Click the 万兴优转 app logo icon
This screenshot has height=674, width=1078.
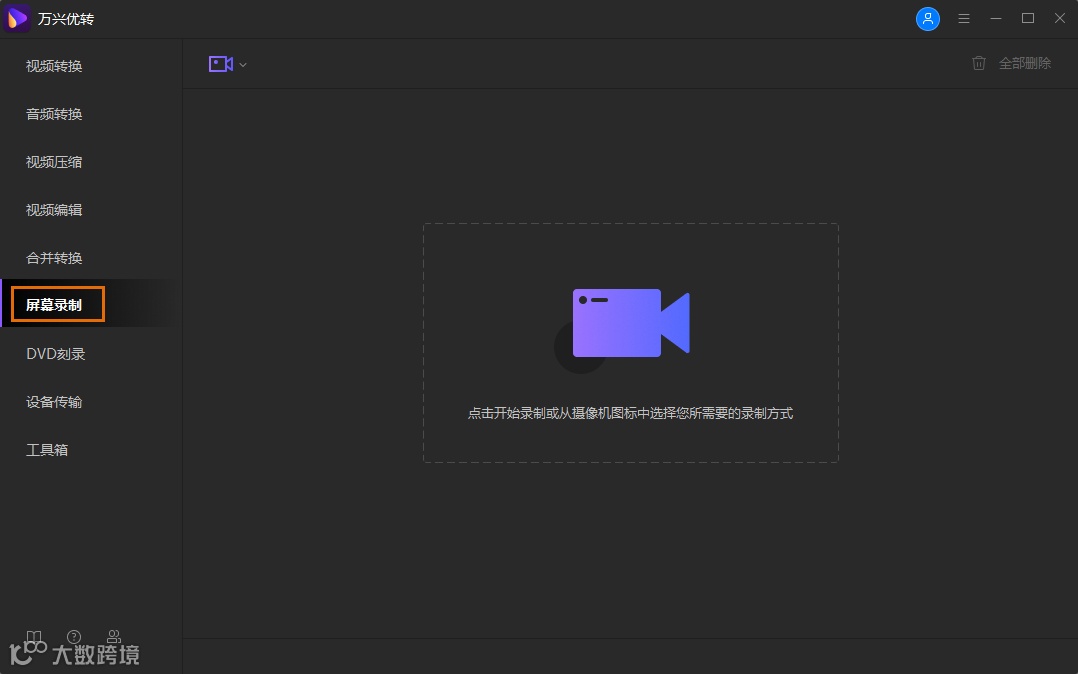pyautogui.click(x=16, y=18)
